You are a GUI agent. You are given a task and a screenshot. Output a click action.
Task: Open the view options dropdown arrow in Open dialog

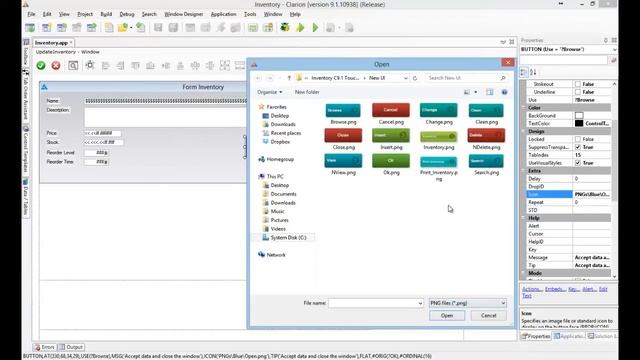(476, 92)
